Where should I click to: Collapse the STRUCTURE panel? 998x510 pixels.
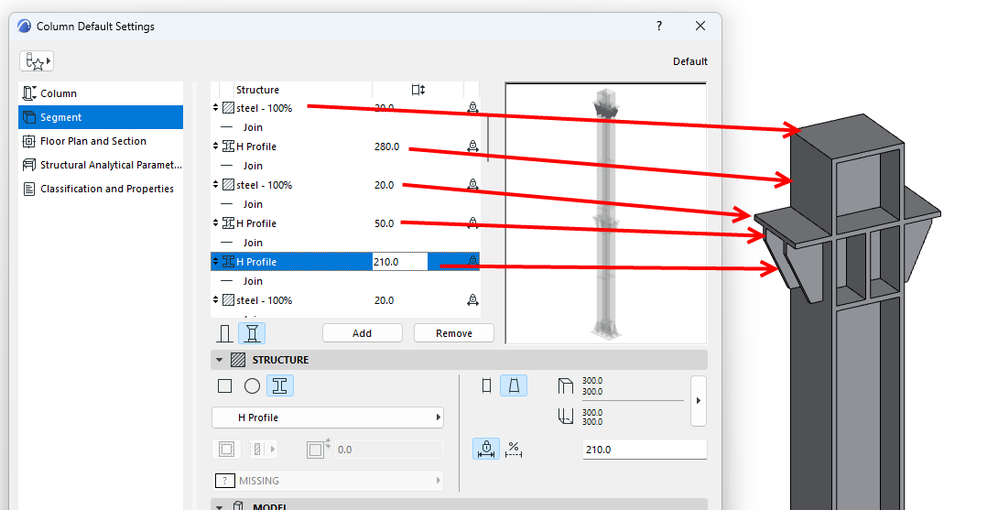(220, 360)
